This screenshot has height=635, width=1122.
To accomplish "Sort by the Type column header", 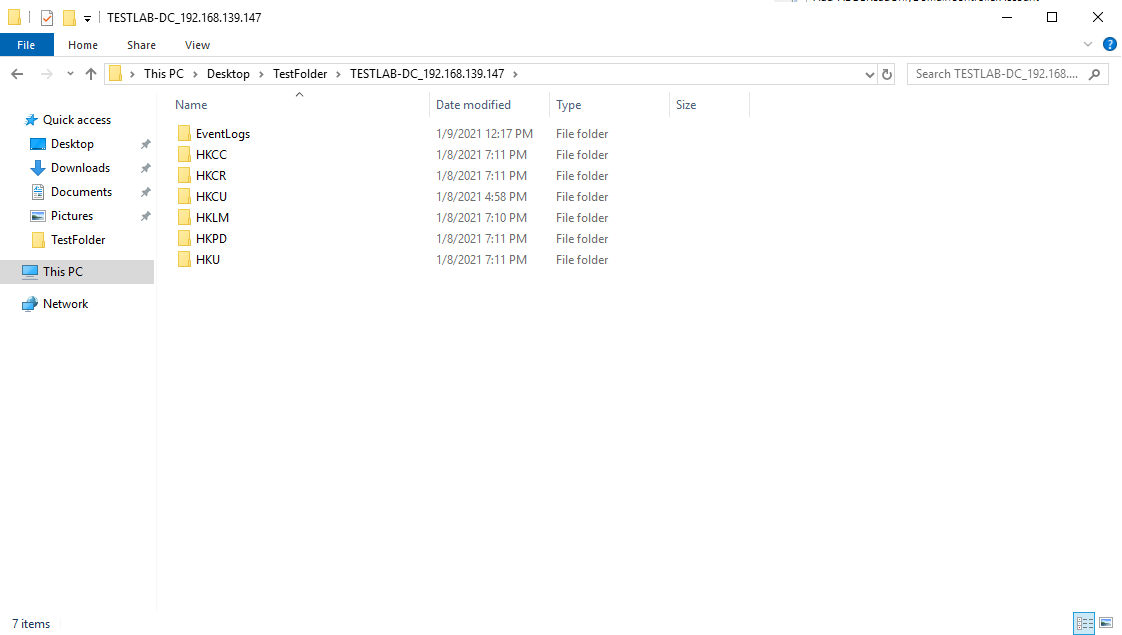I will [x=569, y=105].
